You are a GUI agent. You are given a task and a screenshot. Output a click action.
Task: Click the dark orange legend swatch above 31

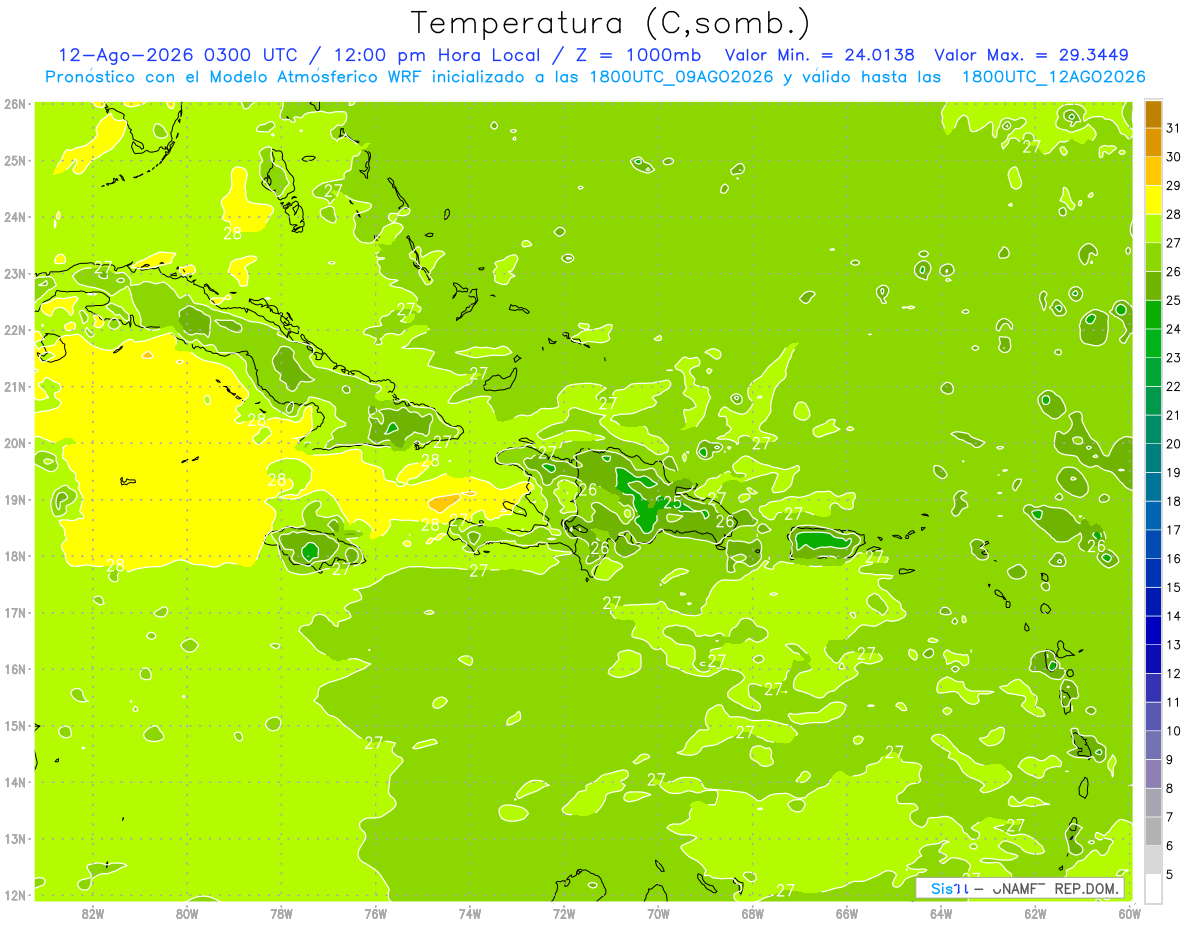pos(1153,113)
